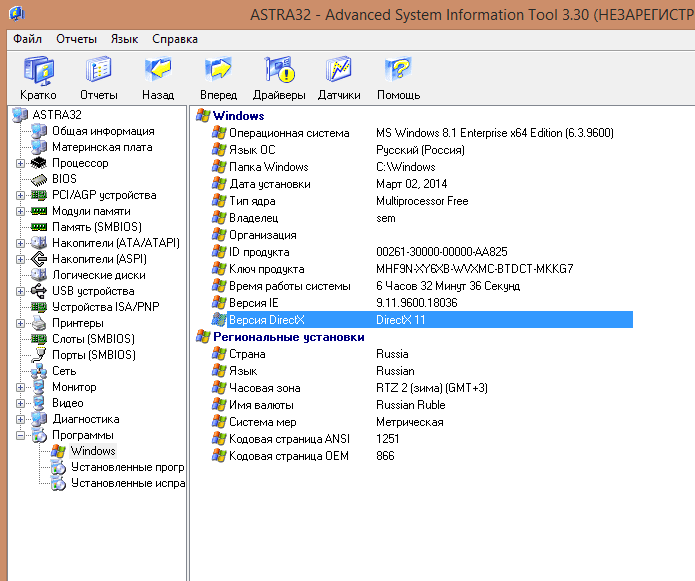Screen dimensions: 695x581
Task: Click the Порты (SMBIOS) connector icon
Action: pos(39,355)
